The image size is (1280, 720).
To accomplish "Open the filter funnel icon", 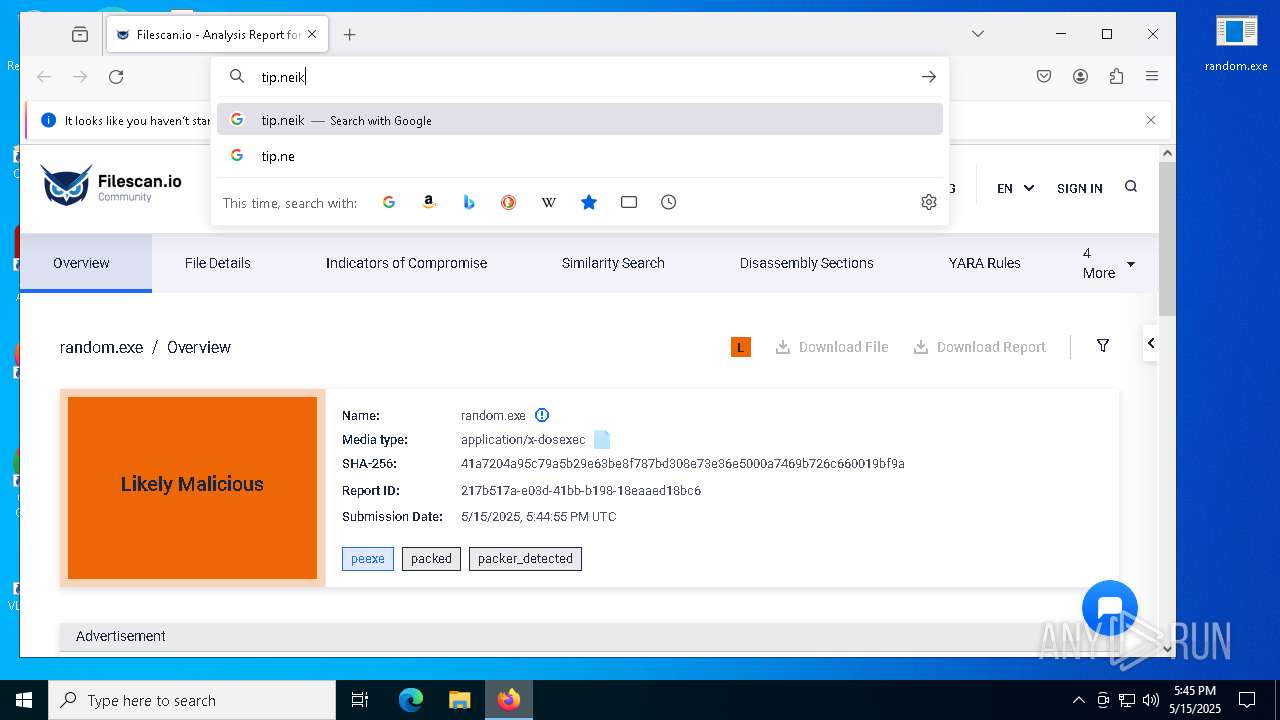I will click(1103, 345).
